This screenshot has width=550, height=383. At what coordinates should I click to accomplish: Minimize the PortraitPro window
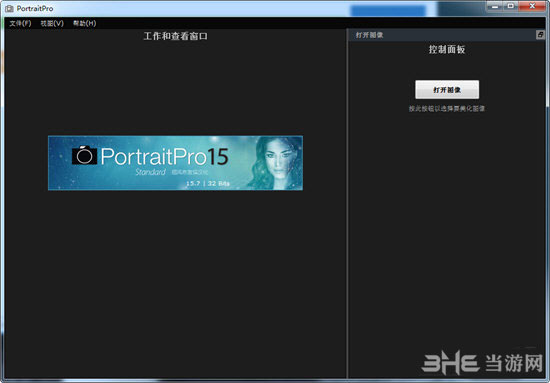point(495,6)
